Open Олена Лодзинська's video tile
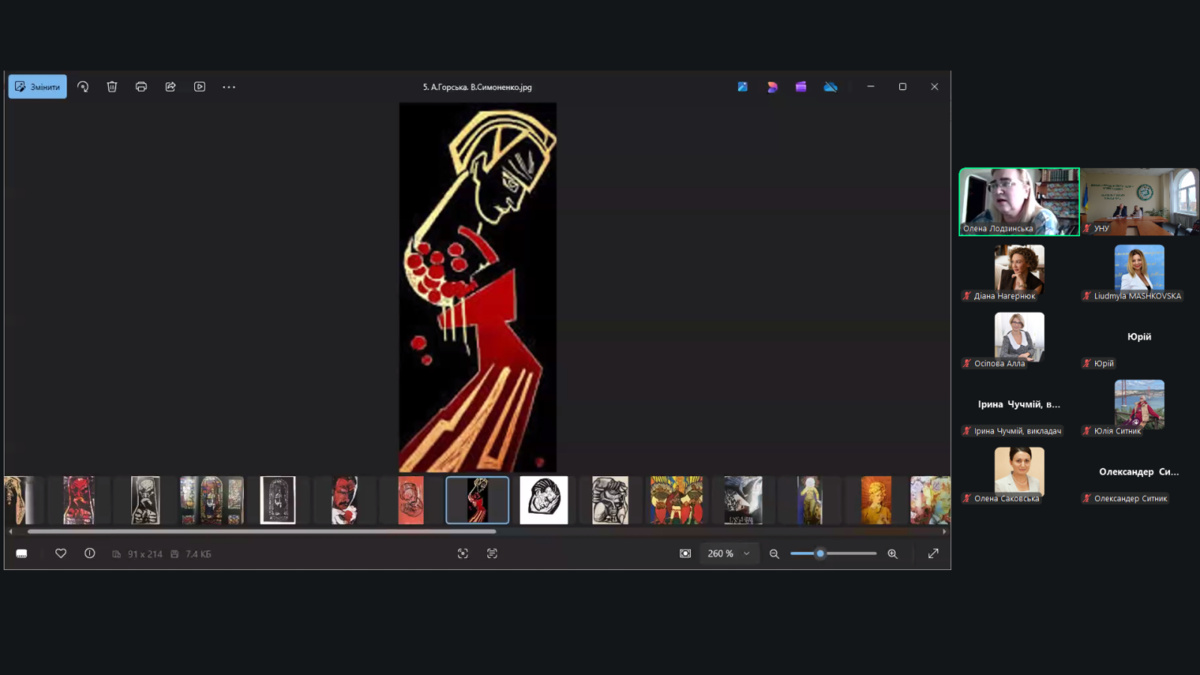The width and height of the screenshot is (1200, 675). [x=1019, y=201]
